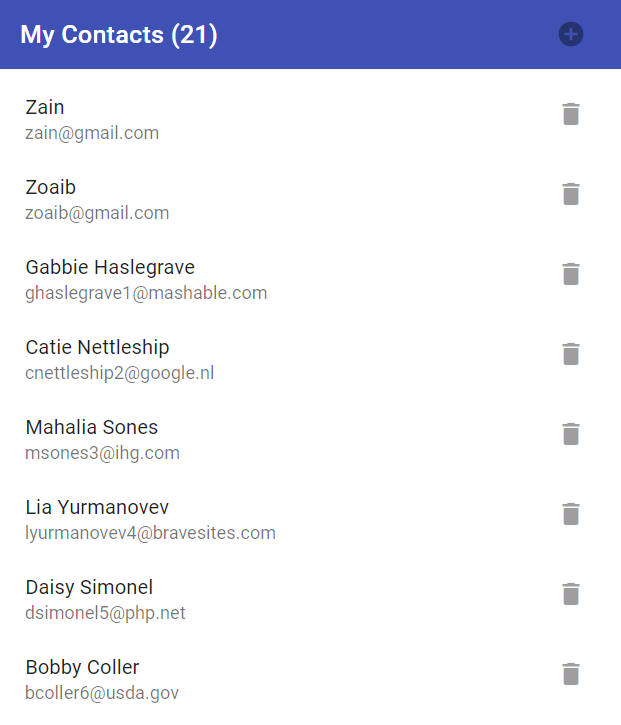Open Gabbie Haslegrave's contact
621x725 pixels.
[x=110, y=267]
